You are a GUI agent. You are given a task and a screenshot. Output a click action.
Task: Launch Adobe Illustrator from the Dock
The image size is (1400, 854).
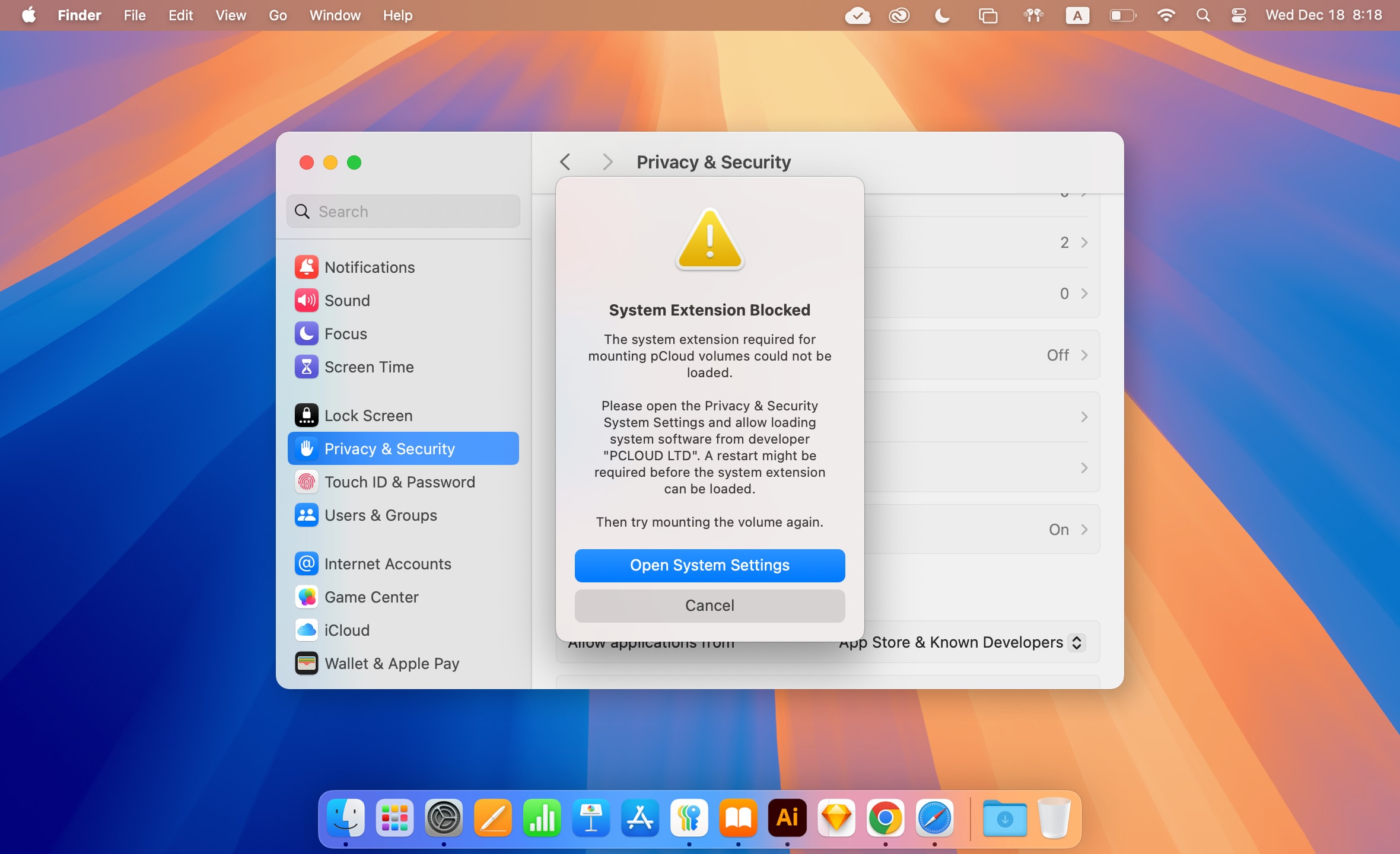[787, 818]
